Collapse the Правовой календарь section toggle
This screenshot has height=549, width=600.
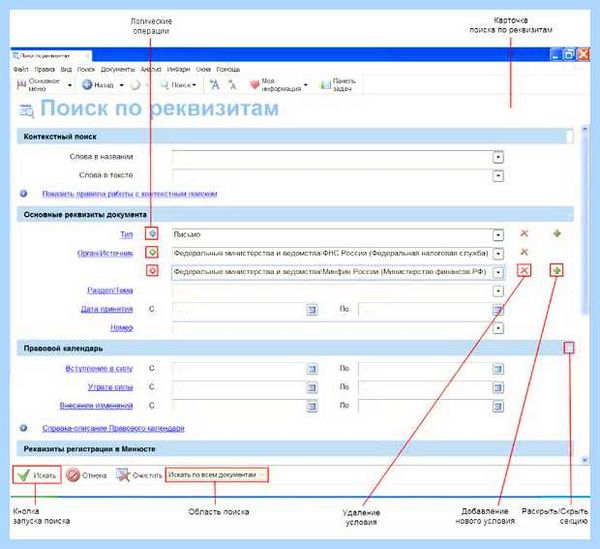coord(569,348)
